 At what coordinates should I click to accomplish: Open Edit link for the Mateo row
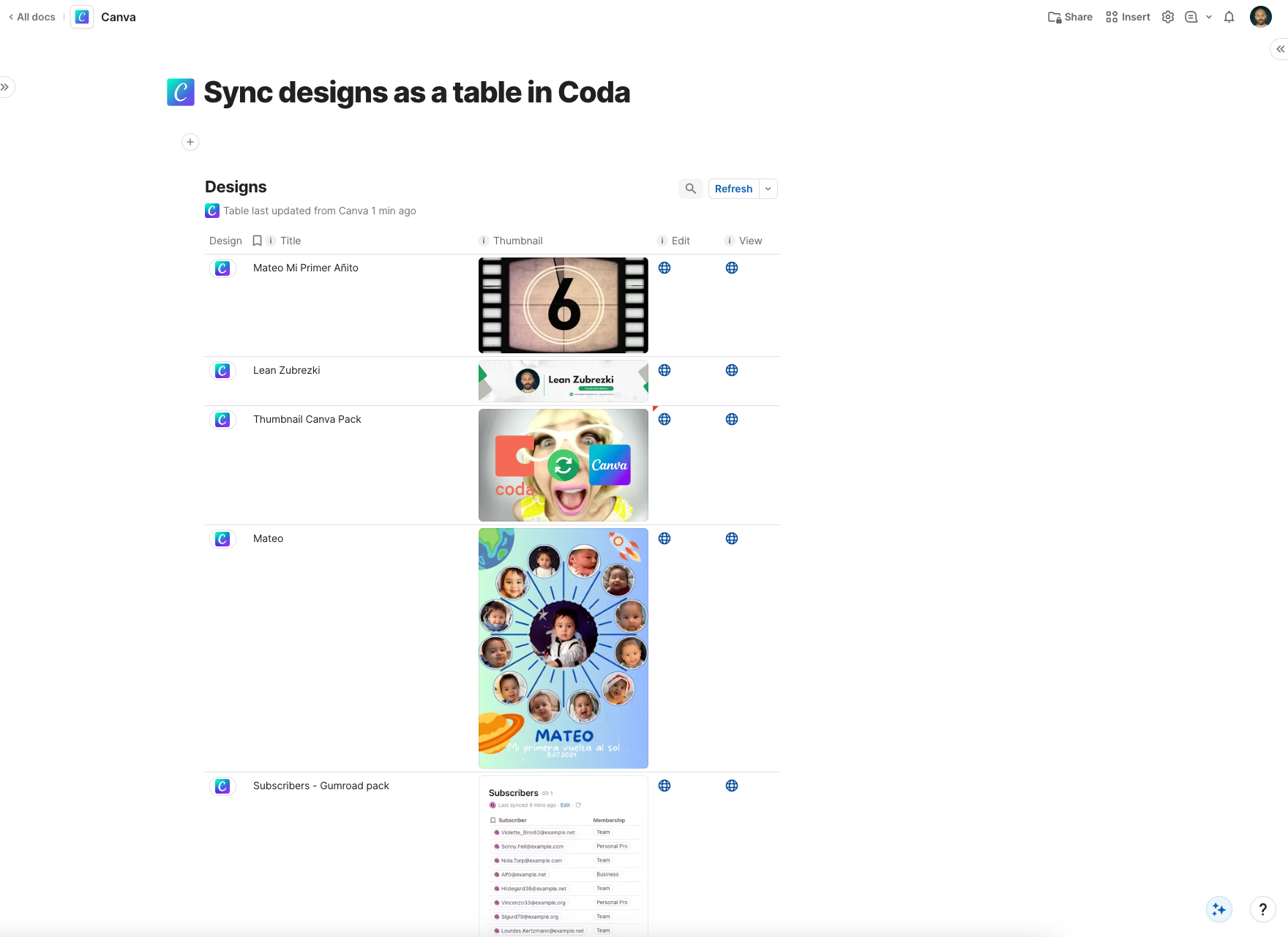tap(664, 538)
